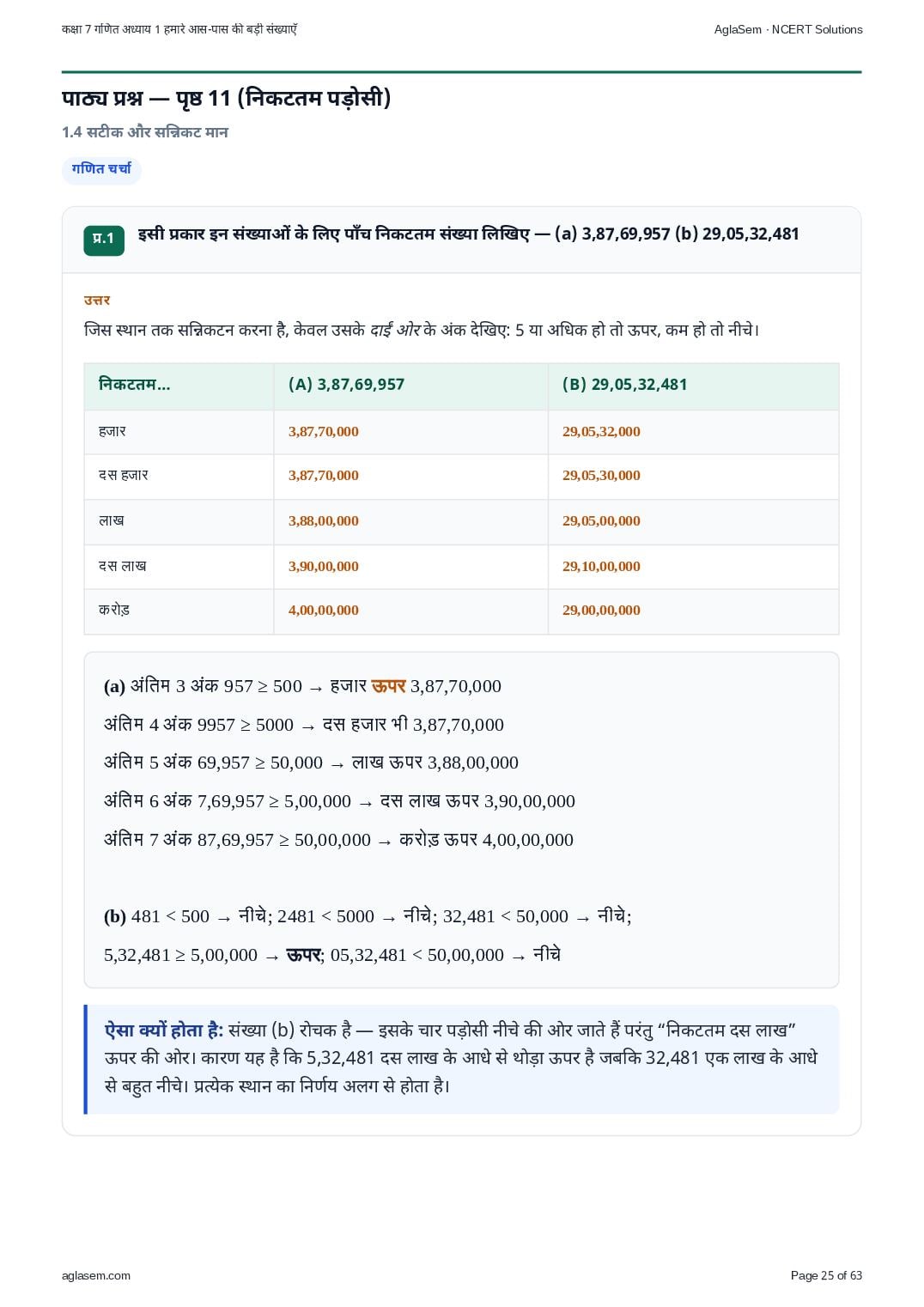Click the Page 25 of 63 indicator
924x1307 pixels.
coord(826,1275)
